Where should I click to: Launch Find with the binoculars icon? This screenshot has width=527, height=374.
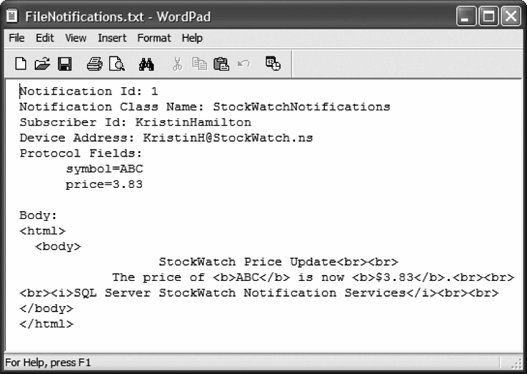pos(146,64)
